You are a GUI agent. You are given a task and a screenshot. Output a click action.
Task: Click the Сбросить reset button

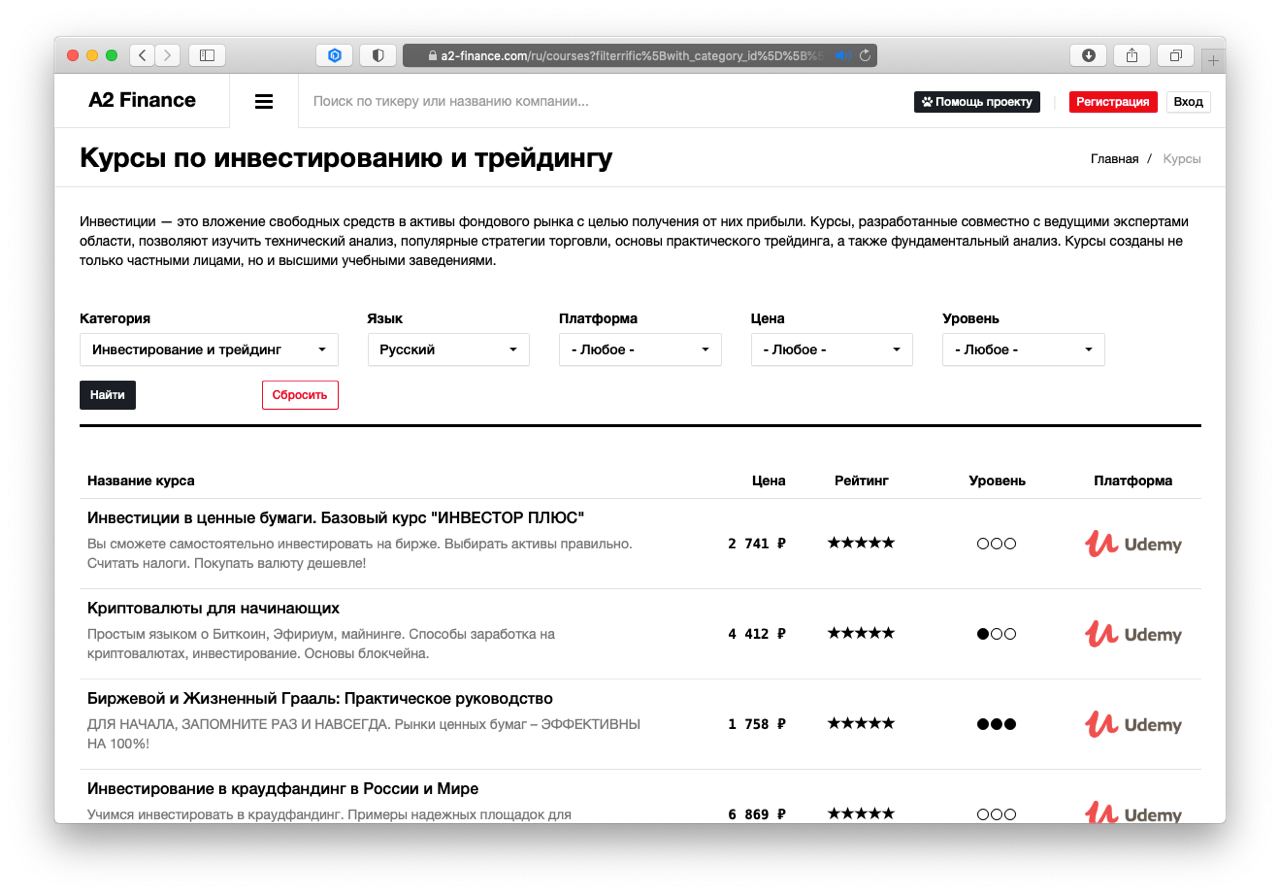(x=300, y=395)
